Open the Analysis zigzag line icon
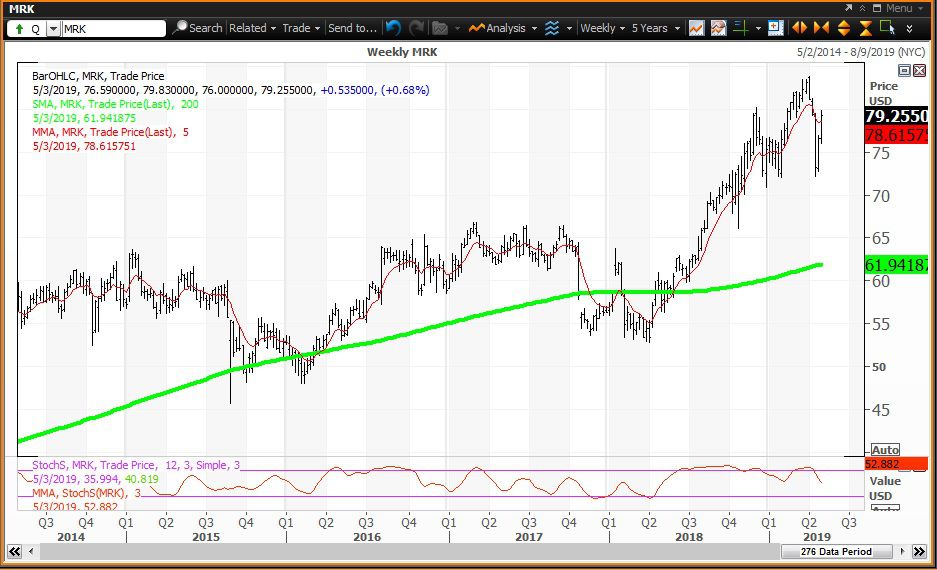This screenshot has width=937, height=570. pos(476,28)
